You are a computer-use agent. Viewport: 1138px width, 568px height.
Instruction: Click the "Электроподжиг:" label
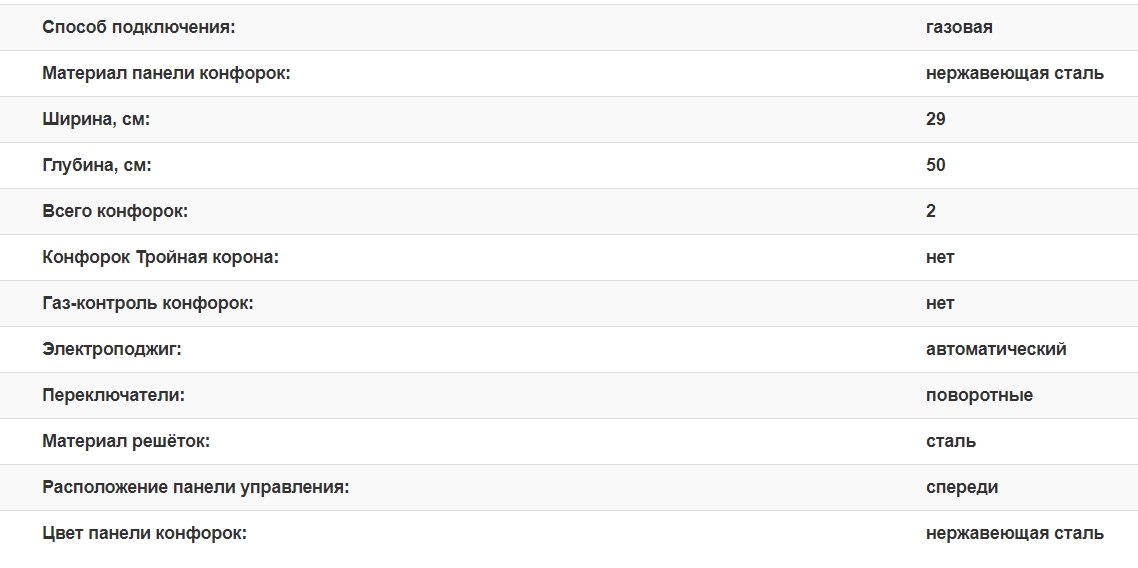112,349
